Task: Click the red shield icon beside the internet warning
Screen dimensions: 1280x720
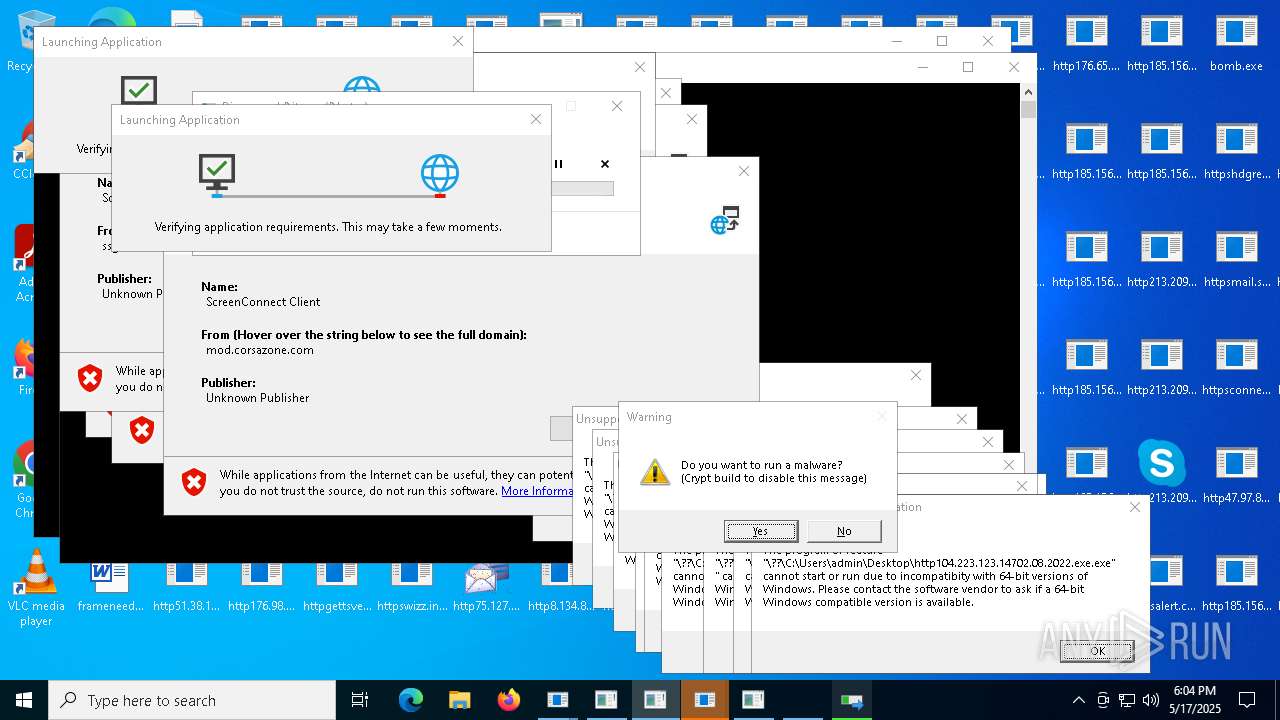Action: click(x=194, y=483)
